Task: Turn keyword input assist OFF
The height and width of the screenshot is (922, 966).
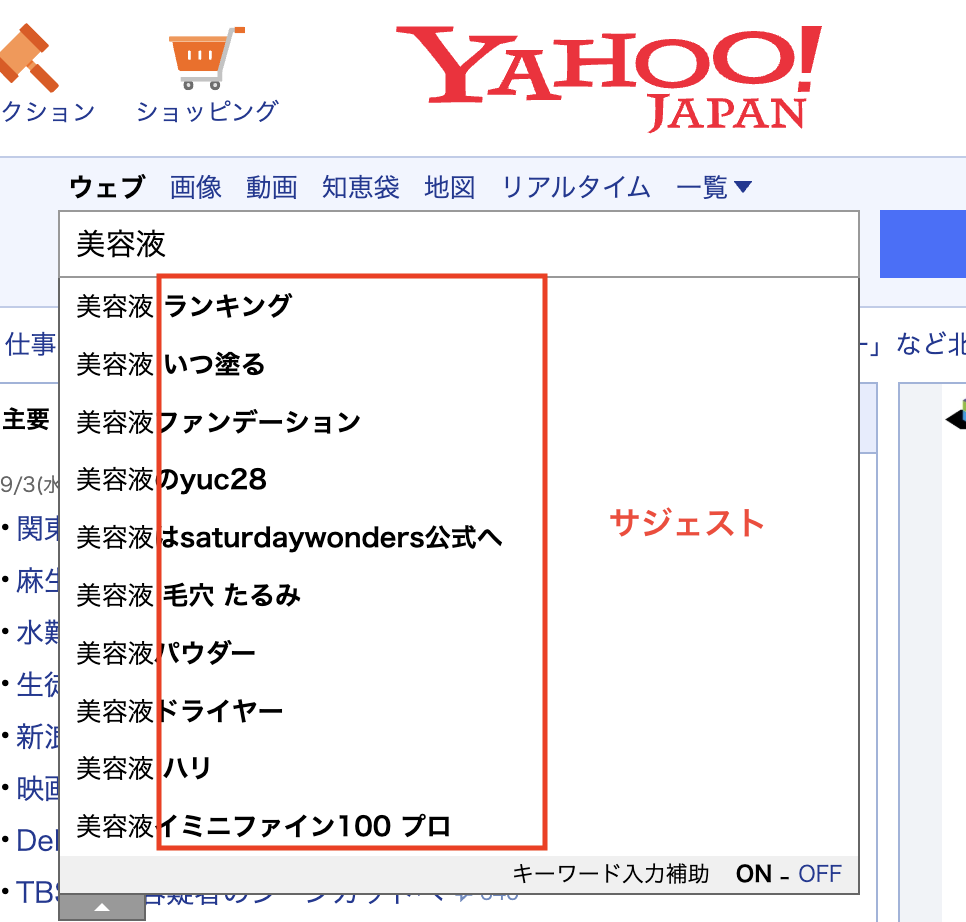Action: 820,874
